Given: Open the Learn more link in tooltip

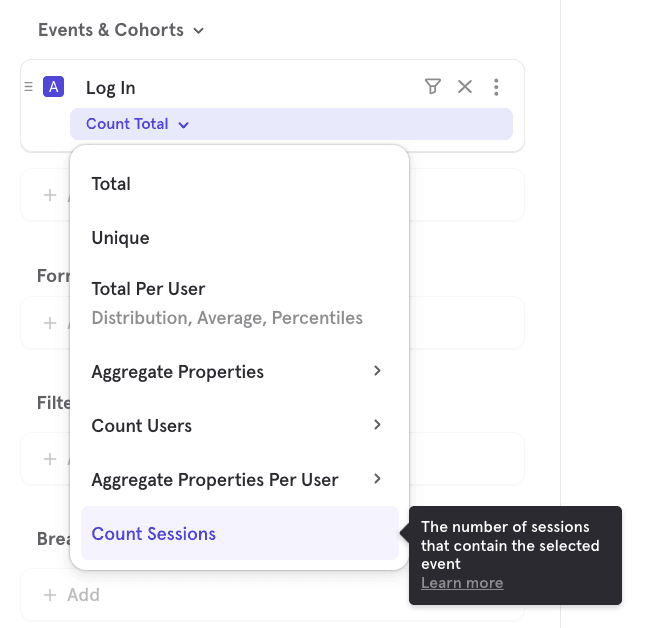Looking at the screenshot, I should pos(462,583).
